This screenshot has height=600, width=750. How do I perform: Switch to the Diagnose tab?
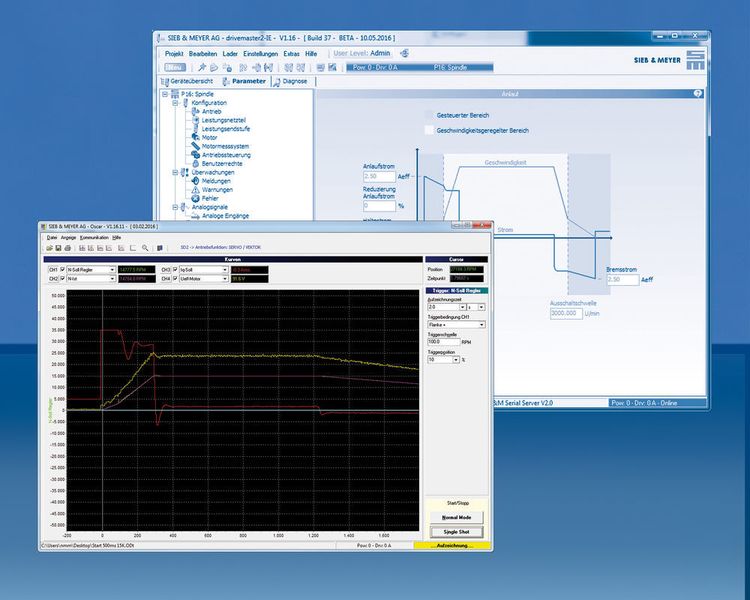[290, 81]
